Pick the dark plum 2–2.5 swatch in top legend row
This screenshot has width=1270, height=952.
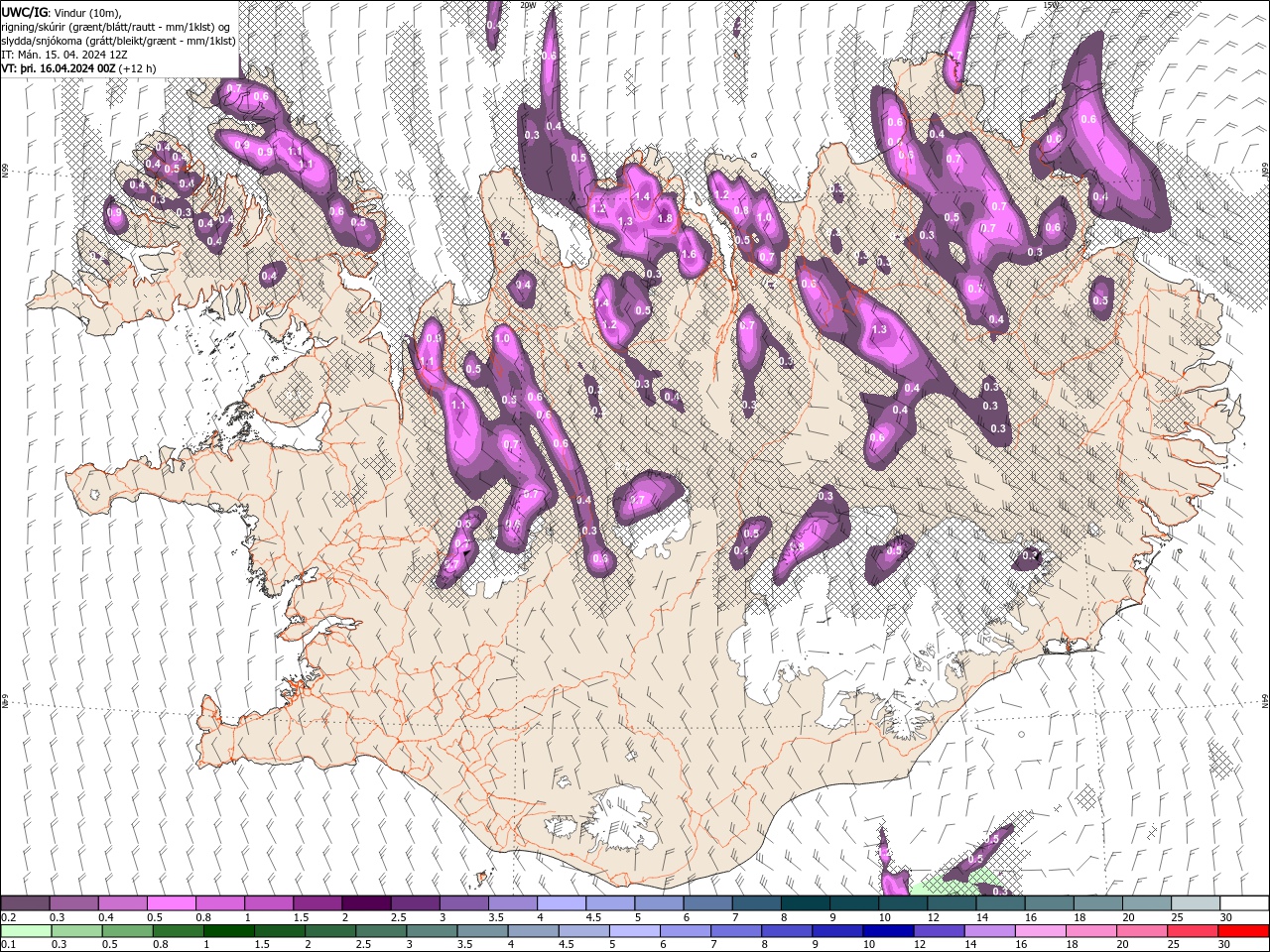[365, 903]
